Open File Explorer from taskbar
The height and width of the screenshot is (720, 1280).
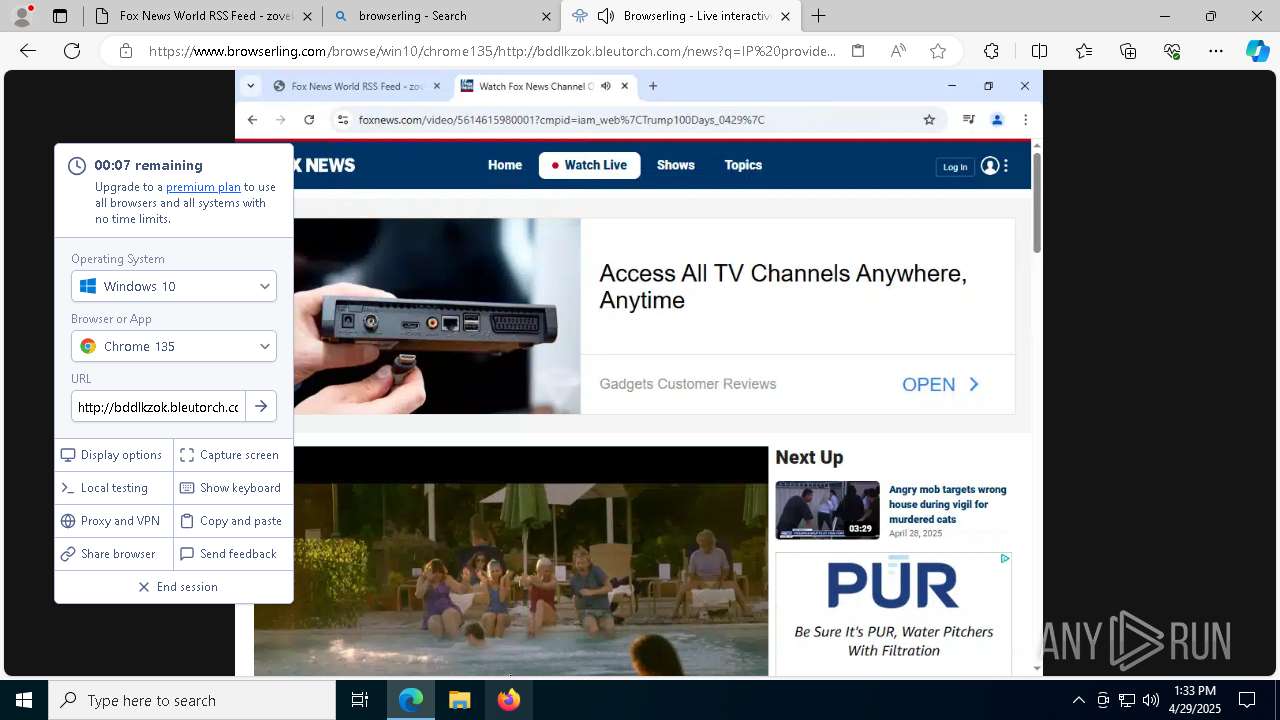coord(460,700)
